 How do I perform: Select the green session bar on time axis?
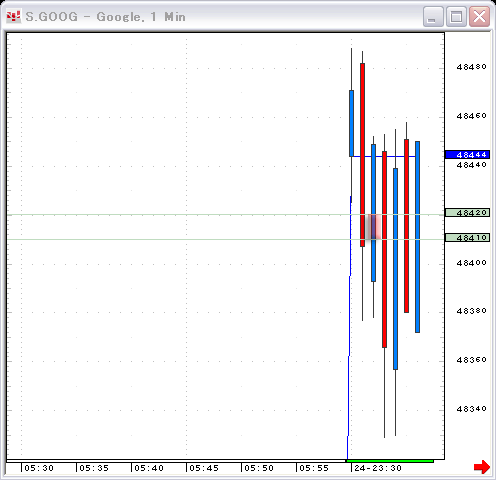[390, 461]
